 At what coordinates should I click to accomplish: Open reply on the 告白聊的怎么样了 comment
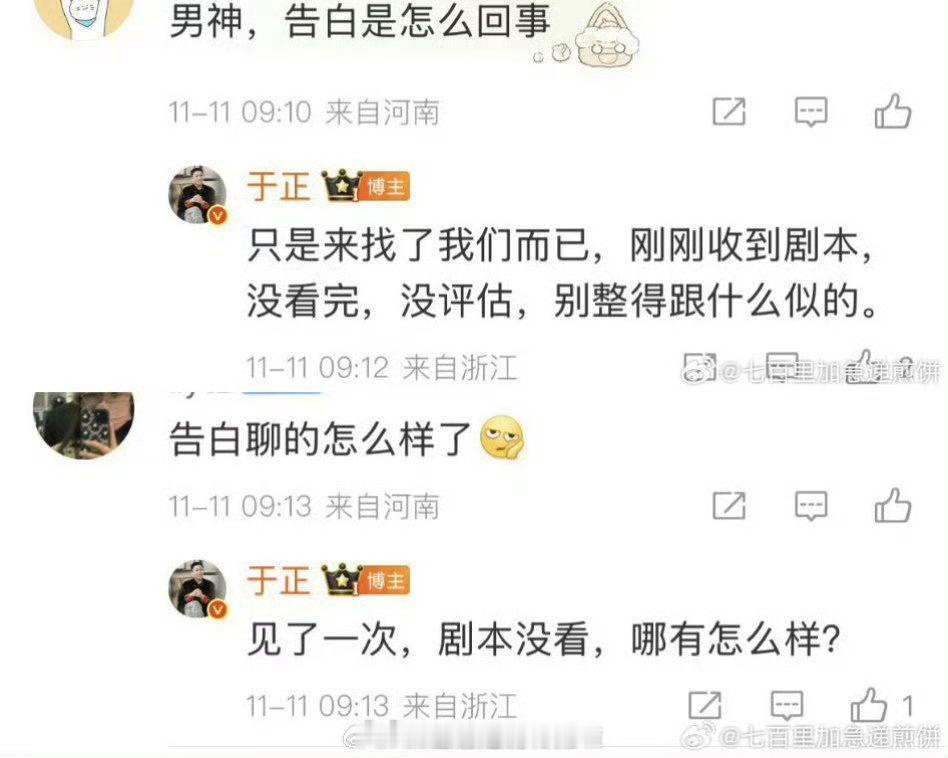810,506
